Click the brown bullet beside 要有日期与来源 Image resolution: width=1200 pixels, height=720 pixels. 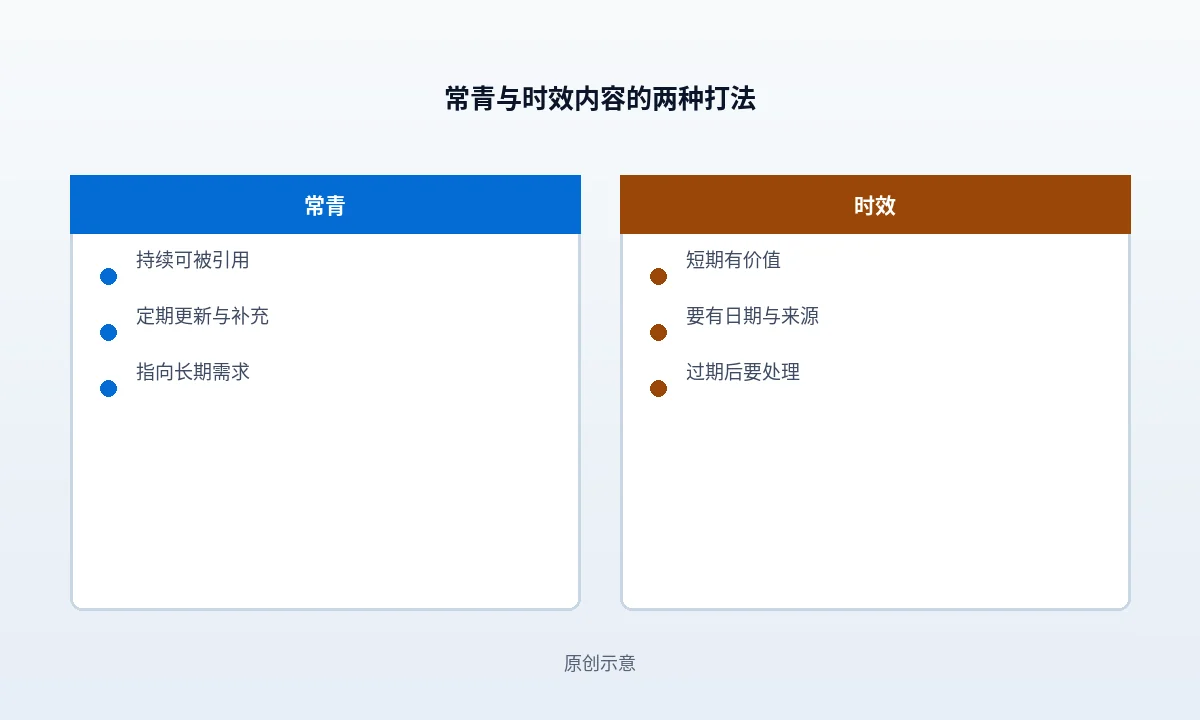click(658, 333)
